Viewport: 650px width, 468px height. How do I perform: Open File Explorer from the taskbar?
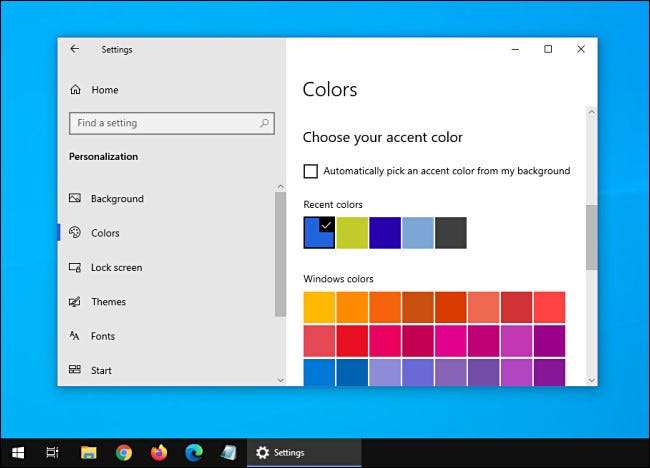coord(88,453)
